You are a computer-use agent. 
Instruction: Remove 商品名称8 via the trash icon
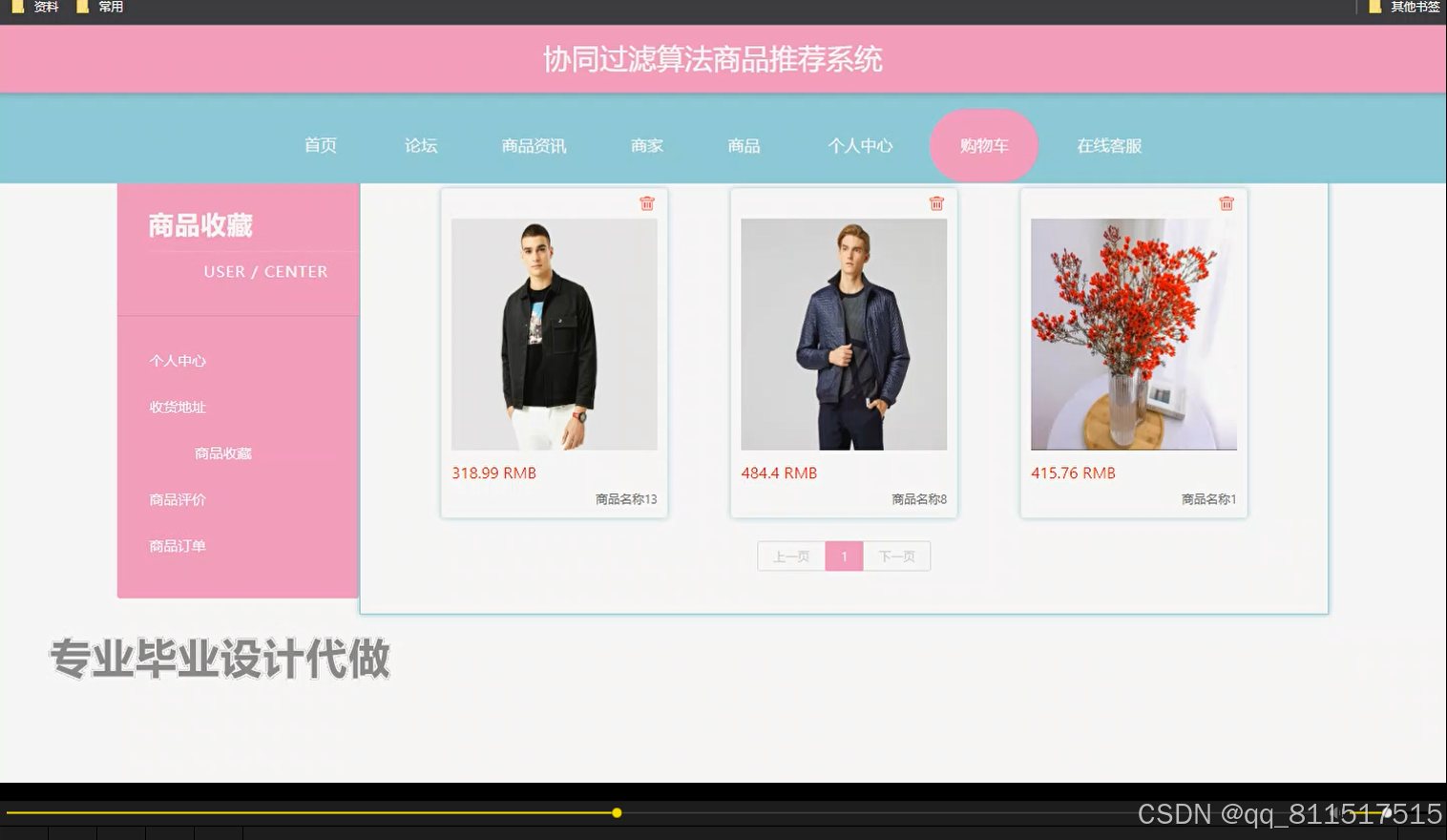pyautogui.click(x=936, y=202)
